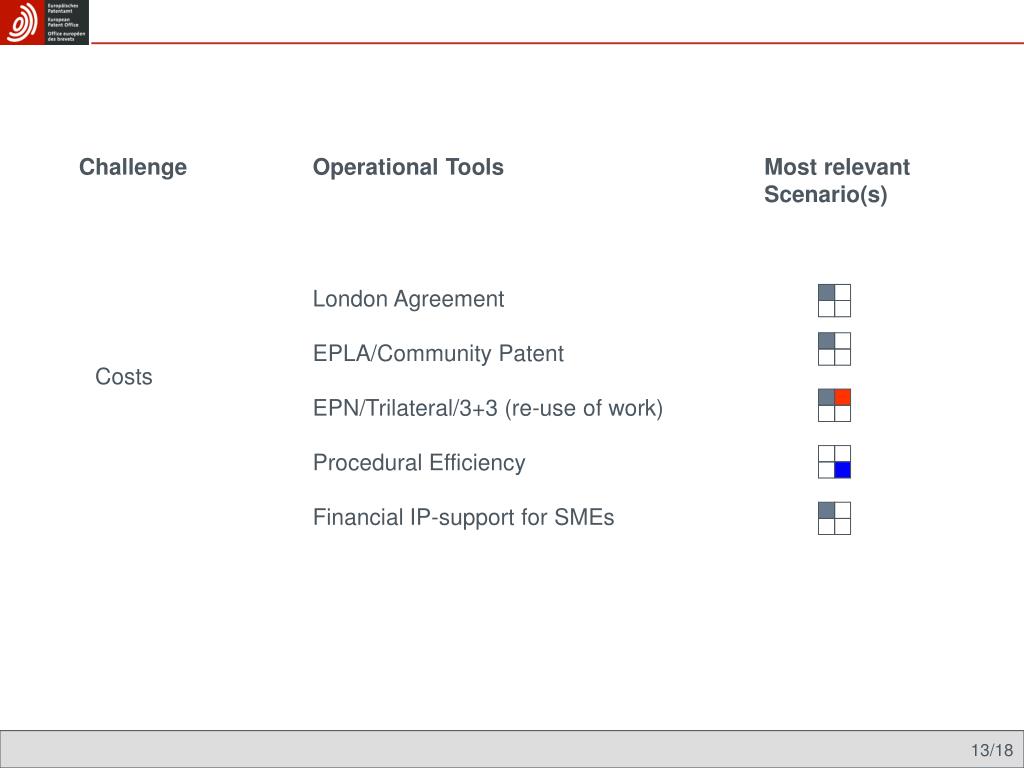The width and height of the screenshot is (1024, 768).
Task: Click the EPLA/Community Patent text
Action: tap(438, 353)
